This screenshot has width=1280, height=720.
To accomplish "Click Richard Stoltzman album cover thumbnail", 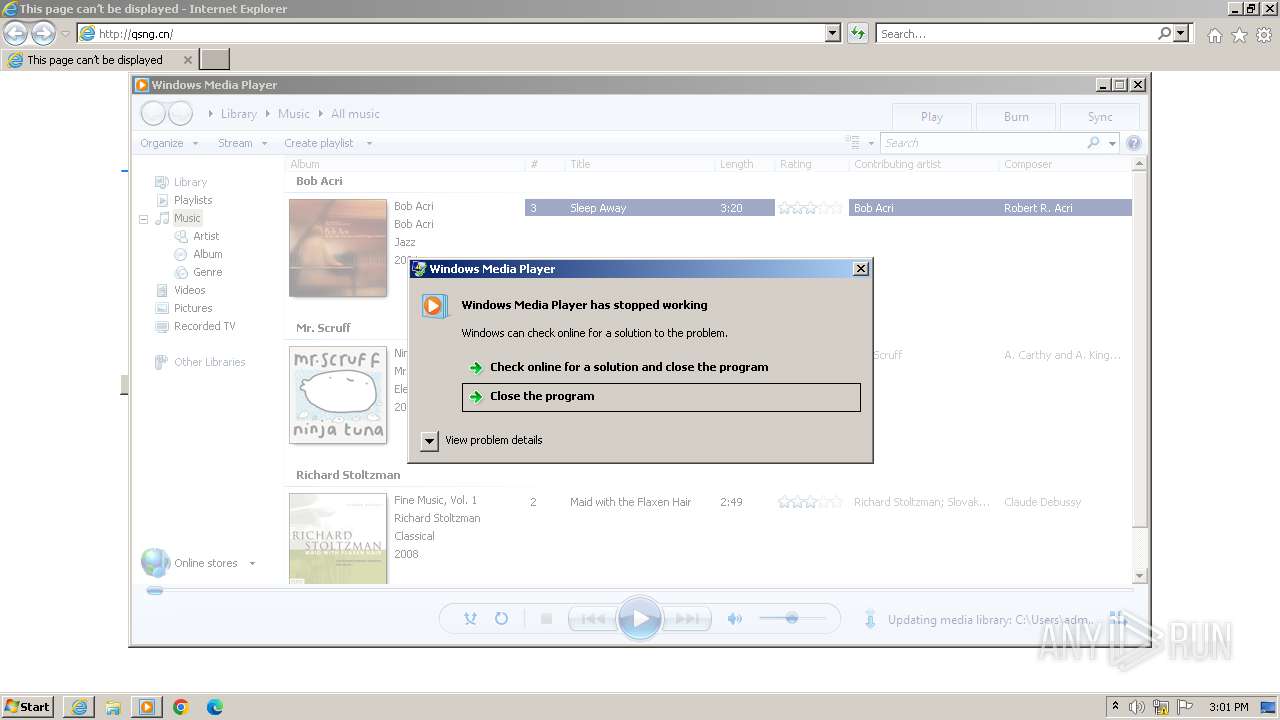I will [338, 538].
